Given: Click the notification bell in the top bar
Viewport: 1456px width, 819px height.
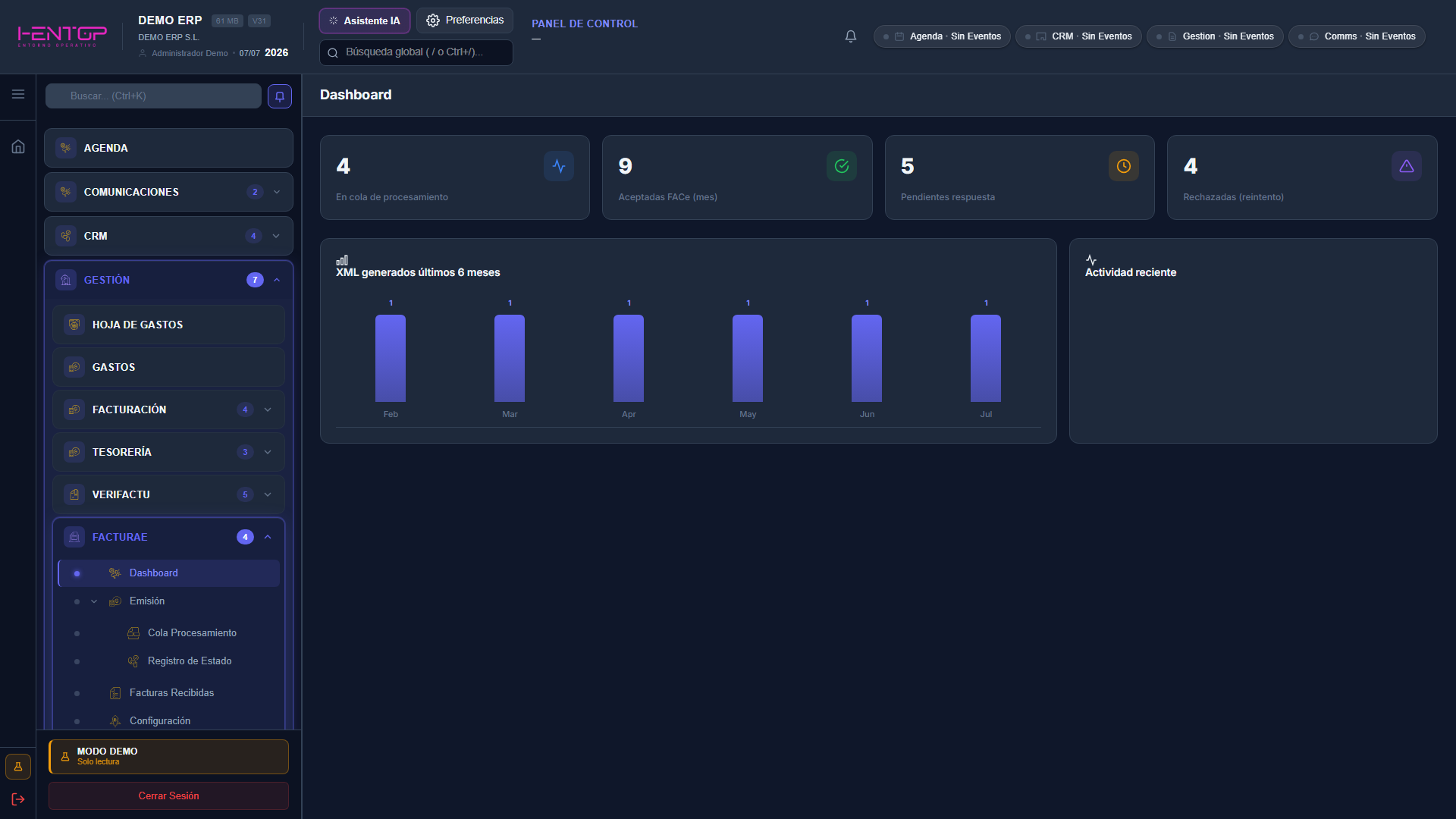Looking at the screenshot, I should point(851,36).
